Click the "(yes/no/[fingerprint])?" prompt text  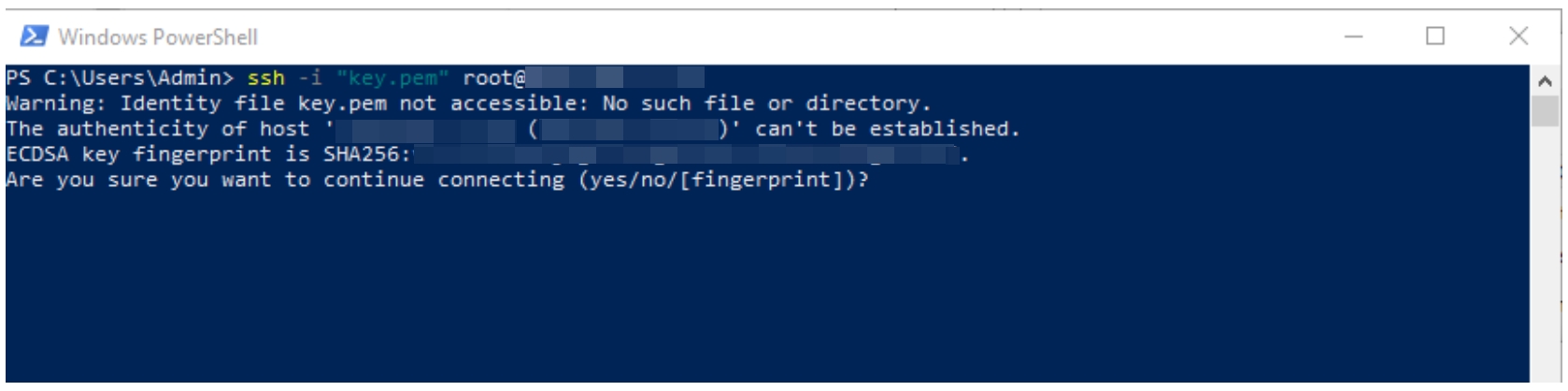723,180
